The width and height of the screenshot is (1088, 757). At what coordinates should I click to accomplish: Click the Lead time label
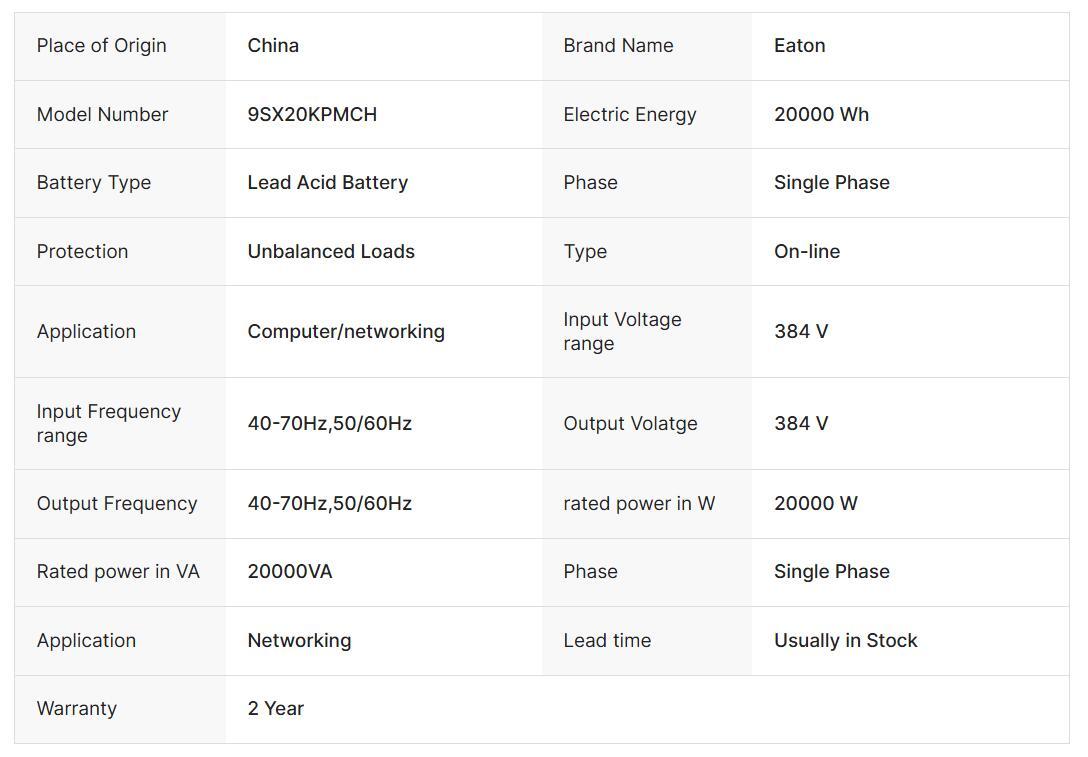pos(606,640)
